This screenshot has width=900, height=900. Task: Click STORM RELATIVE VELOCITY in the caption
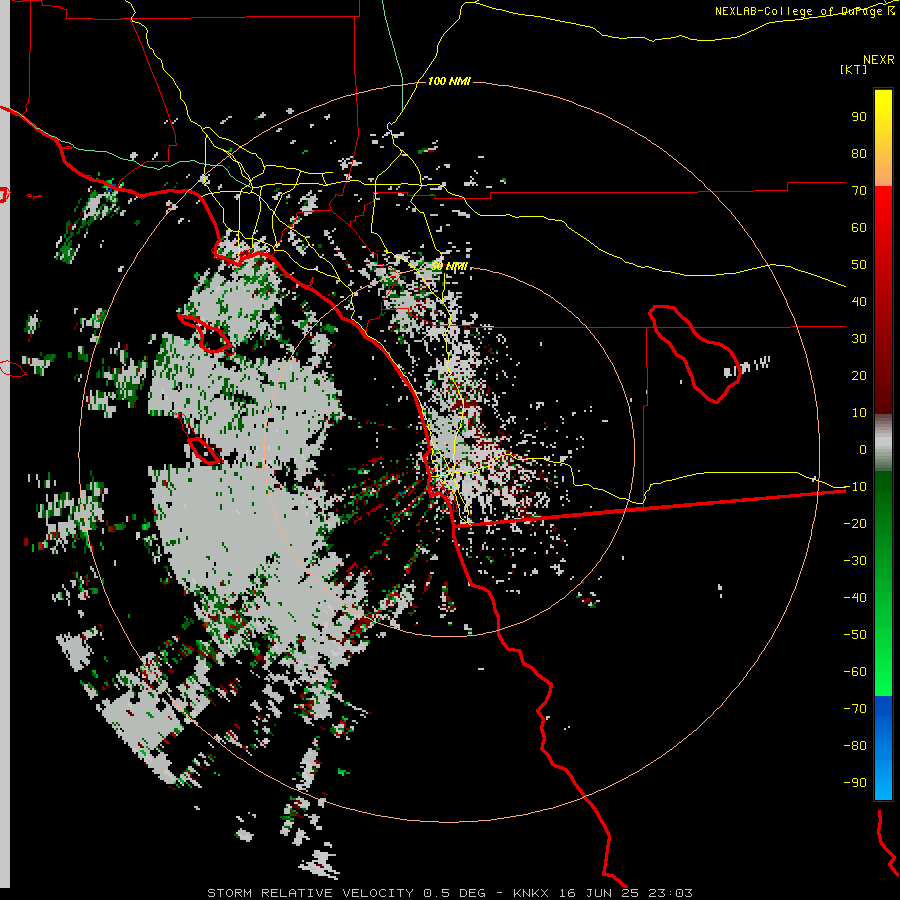[310, 893]
